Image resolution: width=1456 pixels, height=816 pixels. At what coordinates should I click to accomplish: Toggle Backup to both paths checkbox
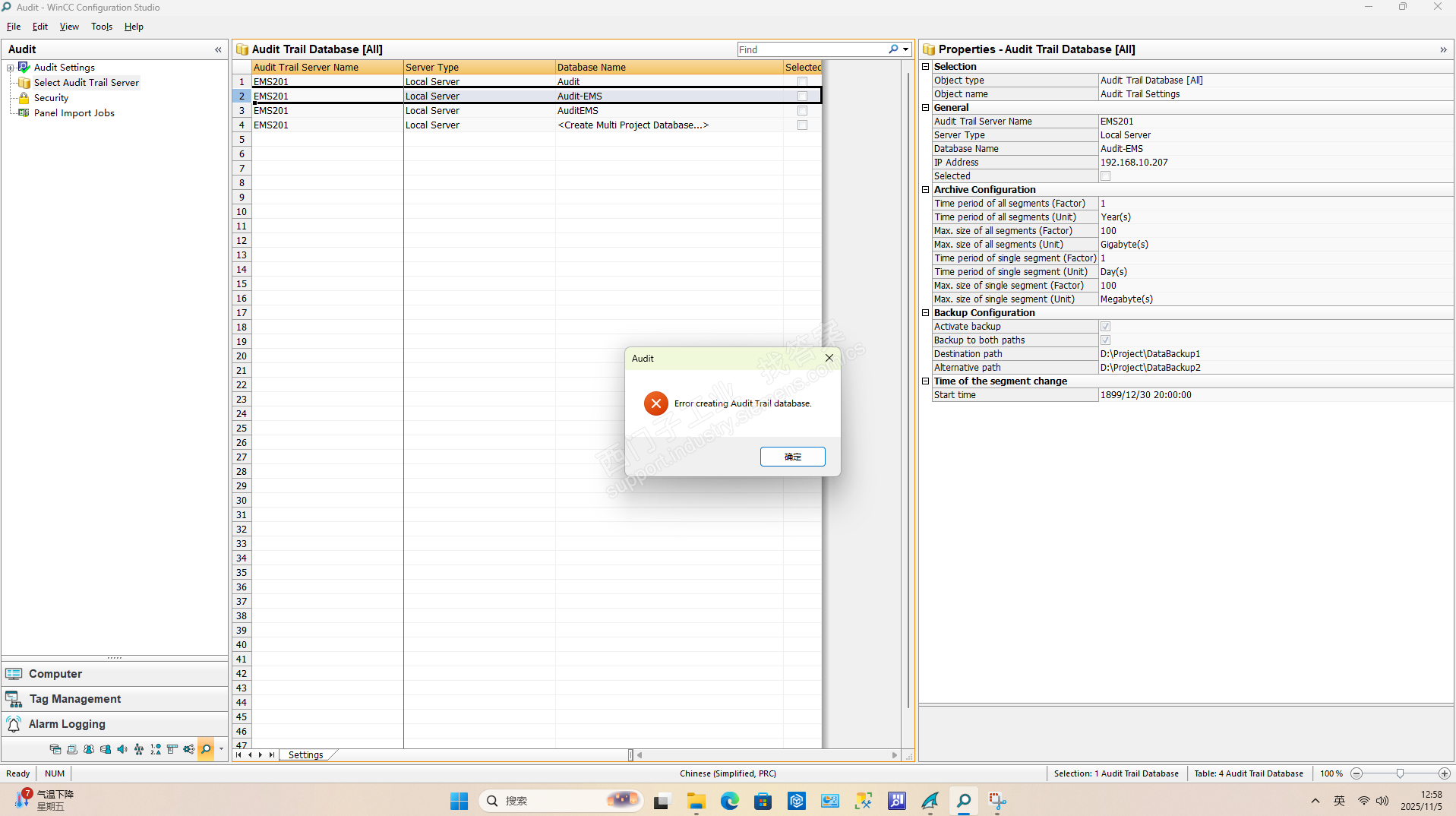(x=1106, y=340)
